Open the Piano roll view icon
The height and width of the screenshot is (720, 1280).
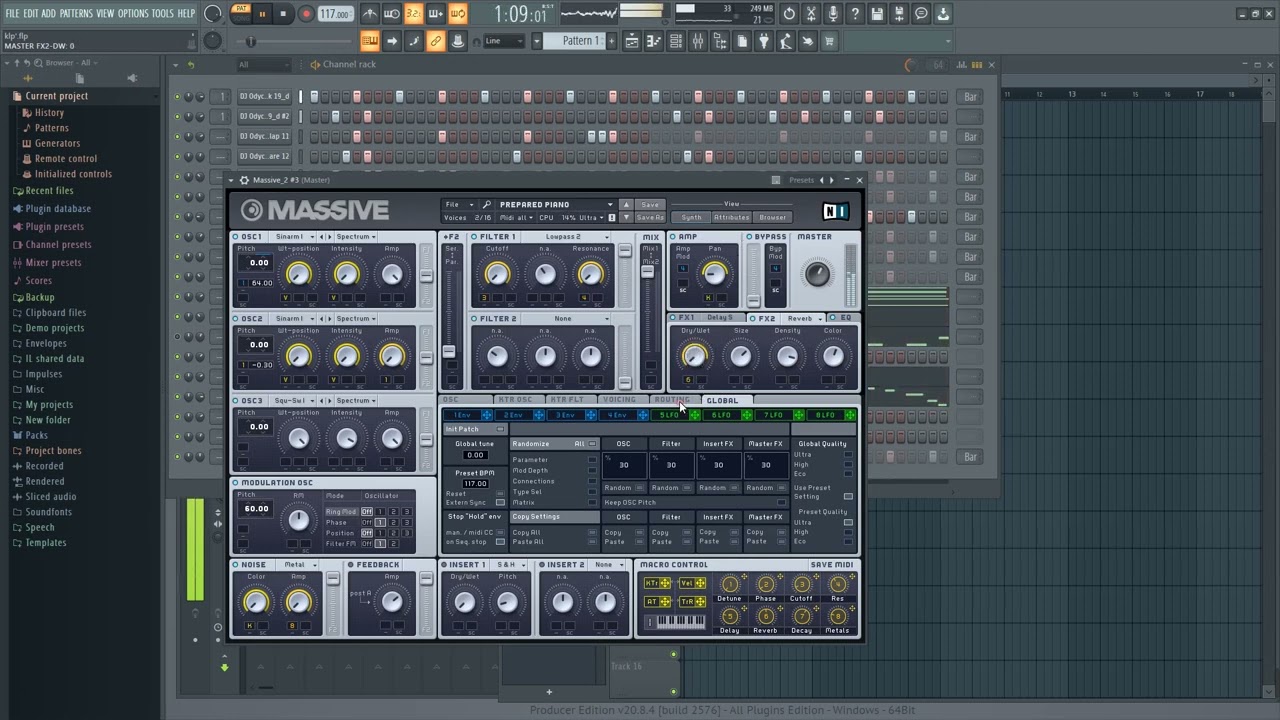click(654, 41)
